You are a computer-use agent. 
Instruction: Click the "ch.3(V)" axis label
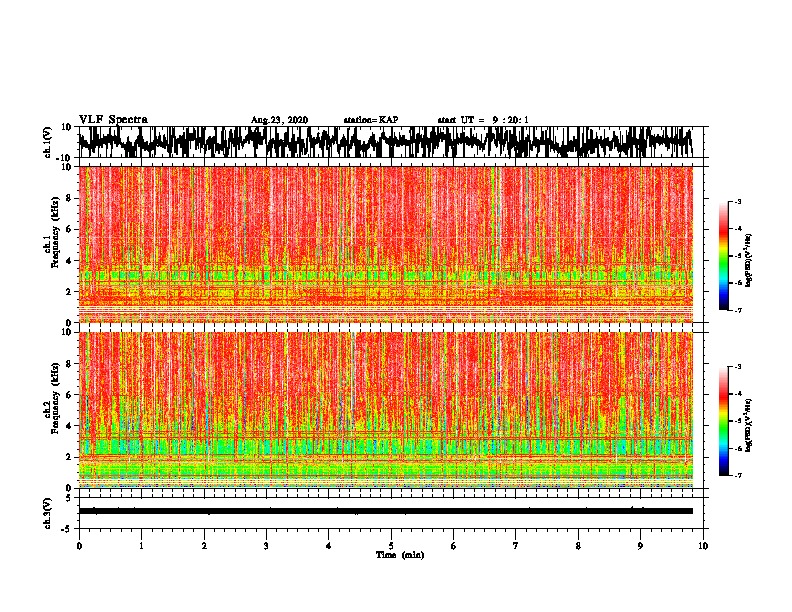48,513
